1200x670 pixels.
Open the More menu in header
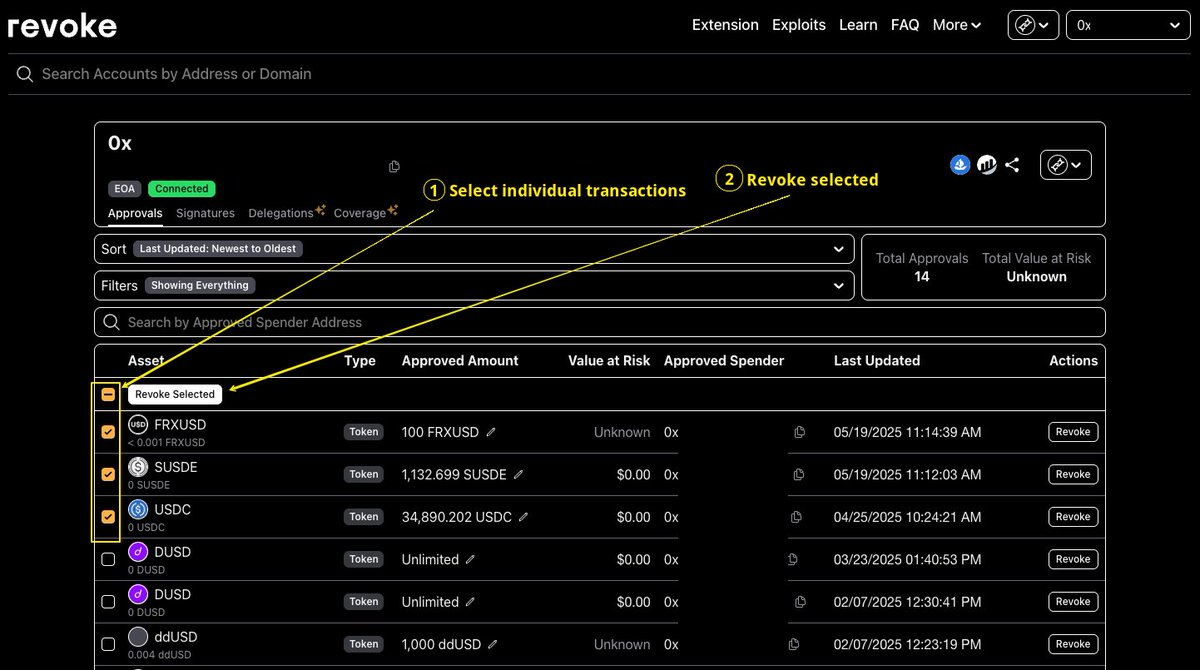click(x=956, y=25)
